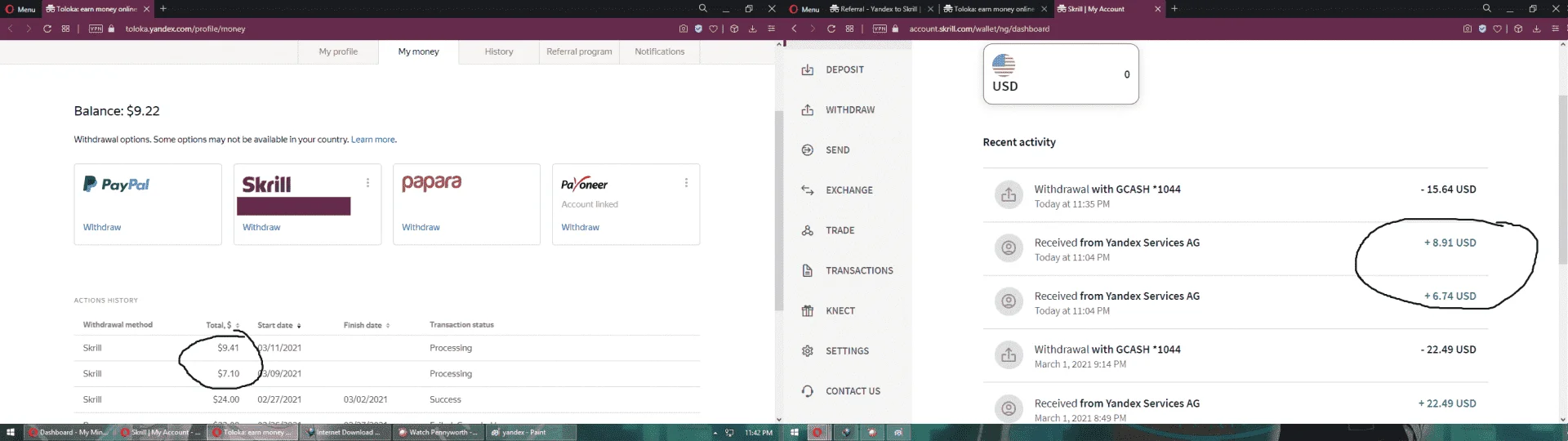
Task: Open downloads icon in Toloka window
Action: click(752, 29)
